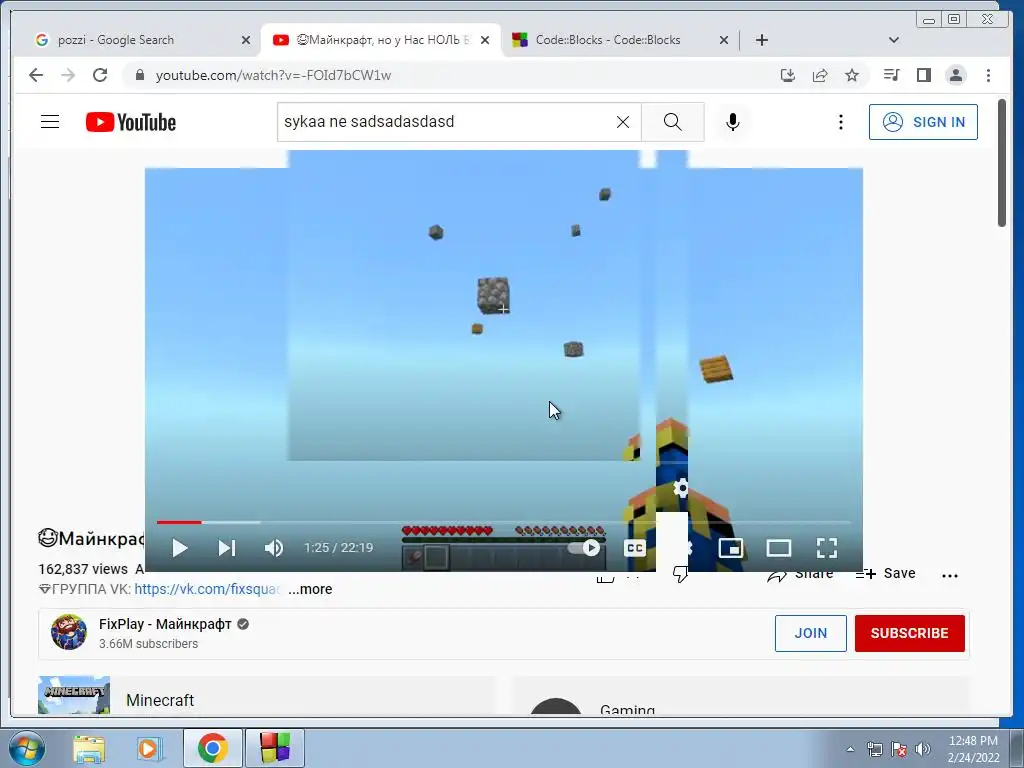Open the YouTube hamburger guide menu
This screenshot has width=1024, height=768.
coord(50,122)
